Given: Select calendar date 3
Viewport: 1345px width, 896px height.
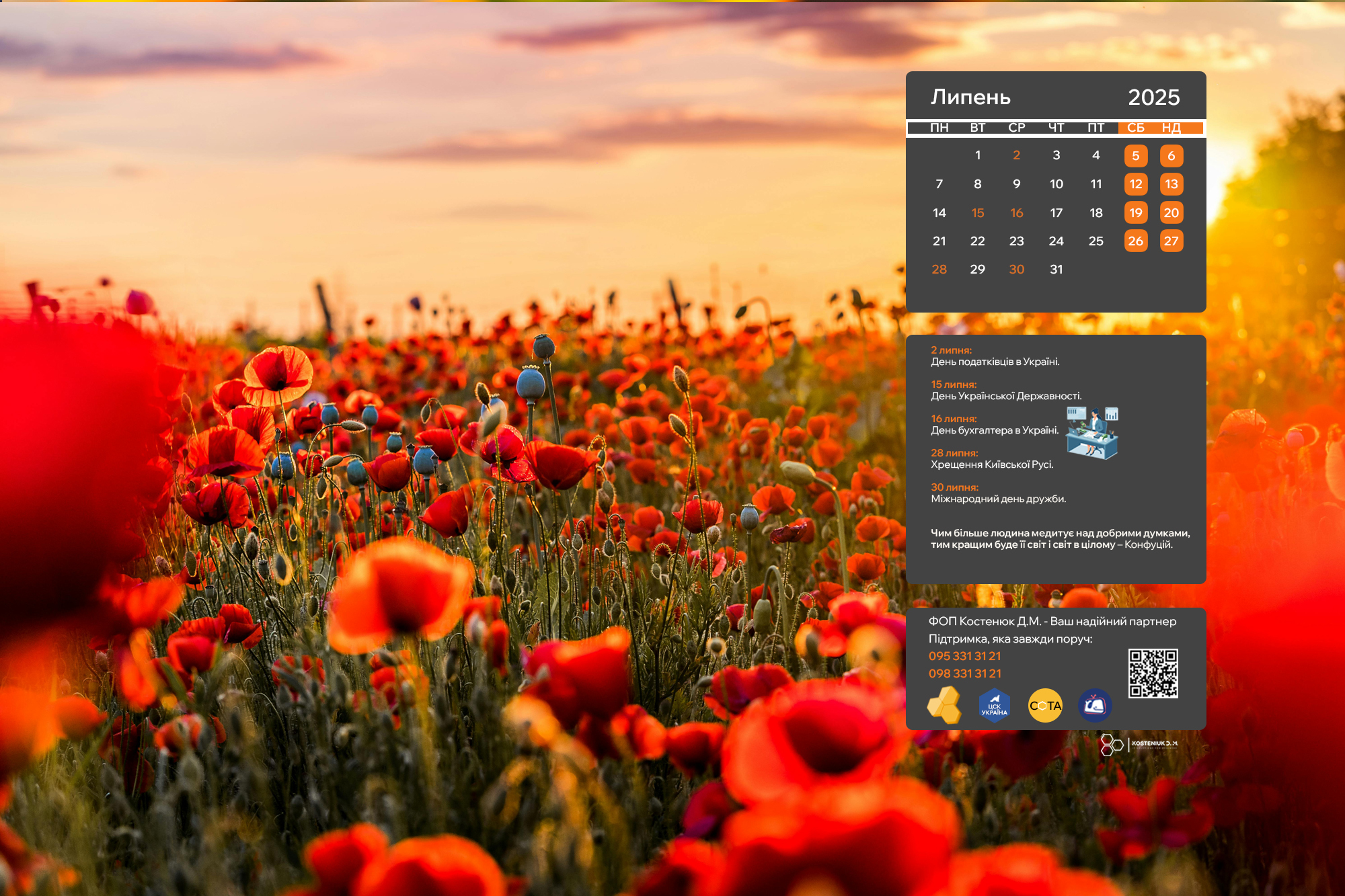Looking at the screenshot, I should [x=1056, y=155].
